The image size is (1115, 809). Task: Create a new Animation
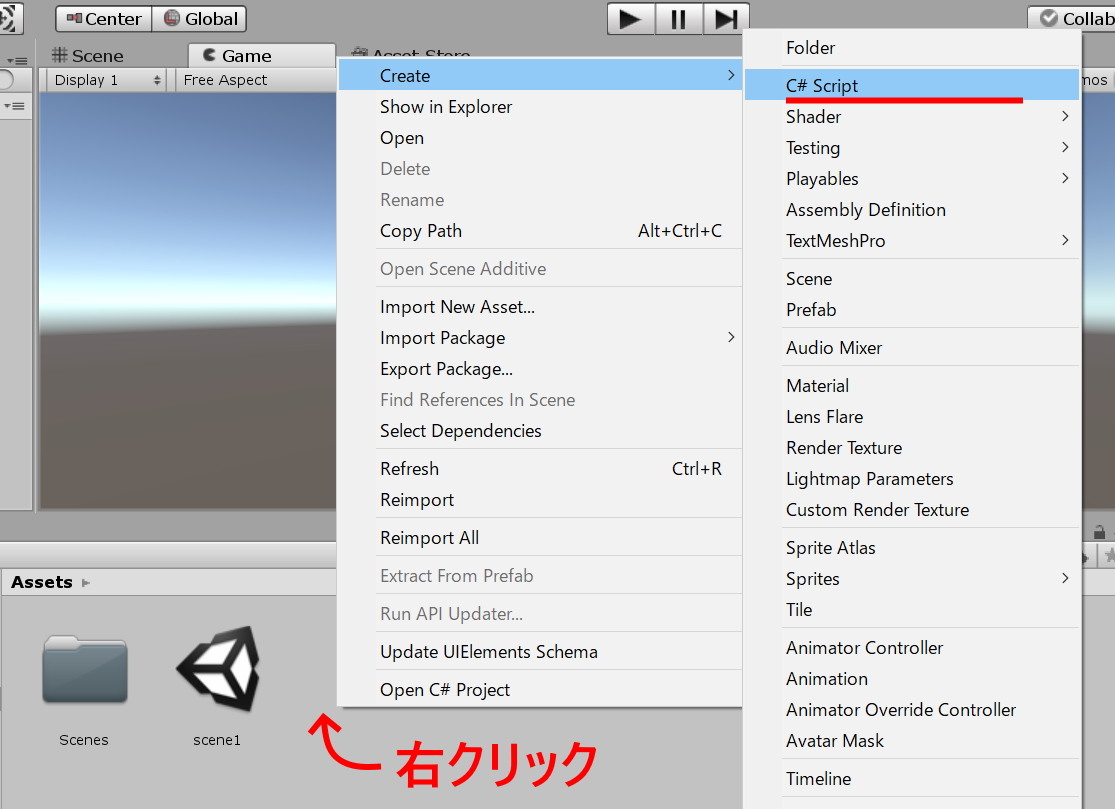tap(912, 679)
